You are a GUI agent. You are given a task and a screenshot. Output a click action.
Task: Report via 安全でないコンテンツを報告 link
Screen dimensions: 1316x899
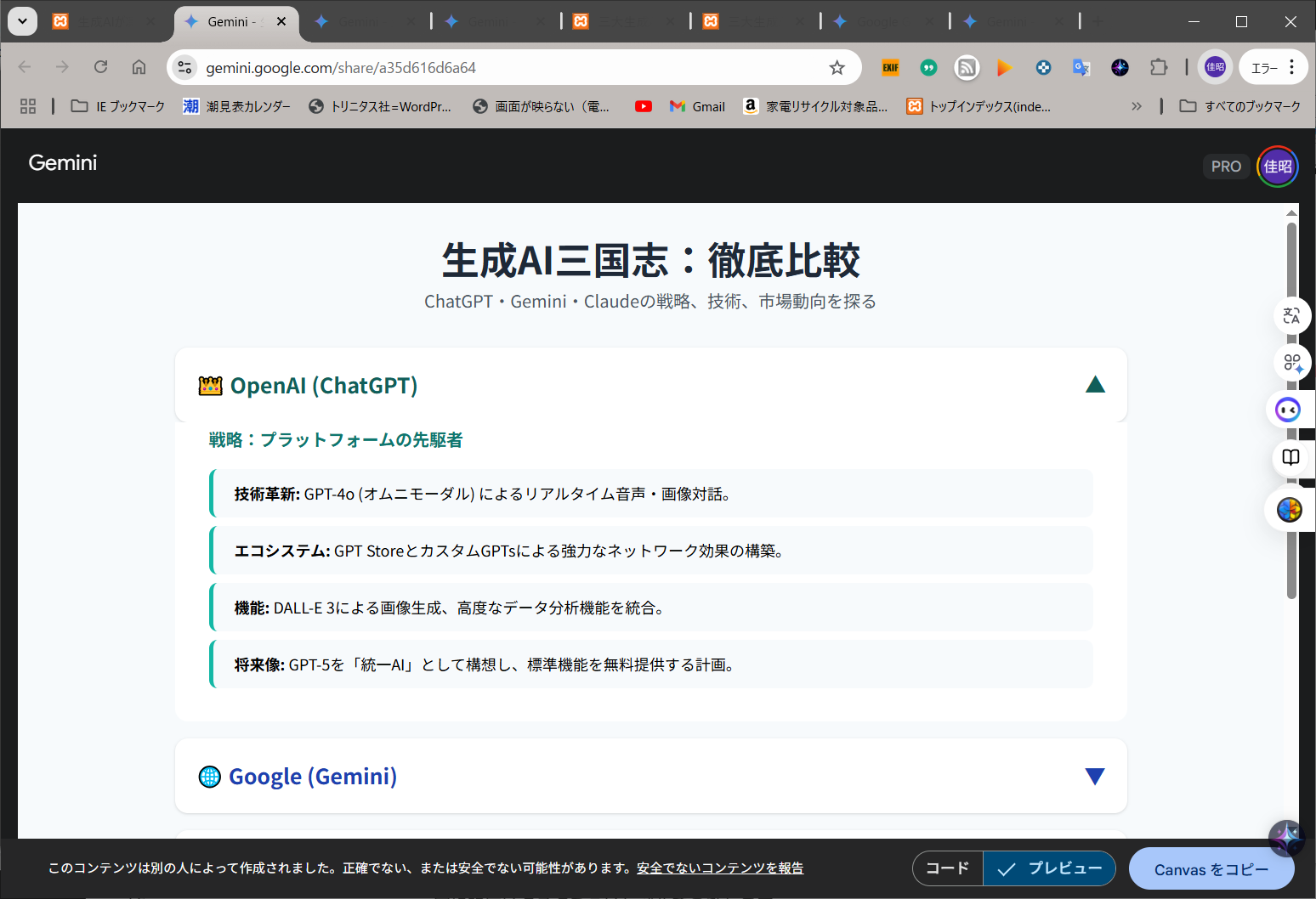(x=720, y=868)
